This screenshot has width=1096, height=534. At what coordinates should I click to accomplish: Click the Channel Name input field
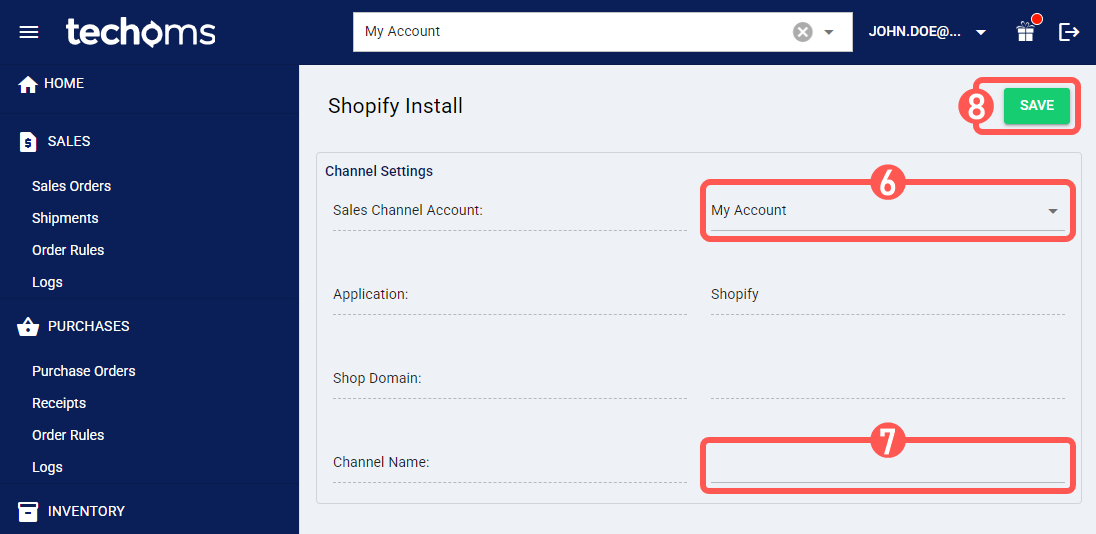tap(888, 463)
